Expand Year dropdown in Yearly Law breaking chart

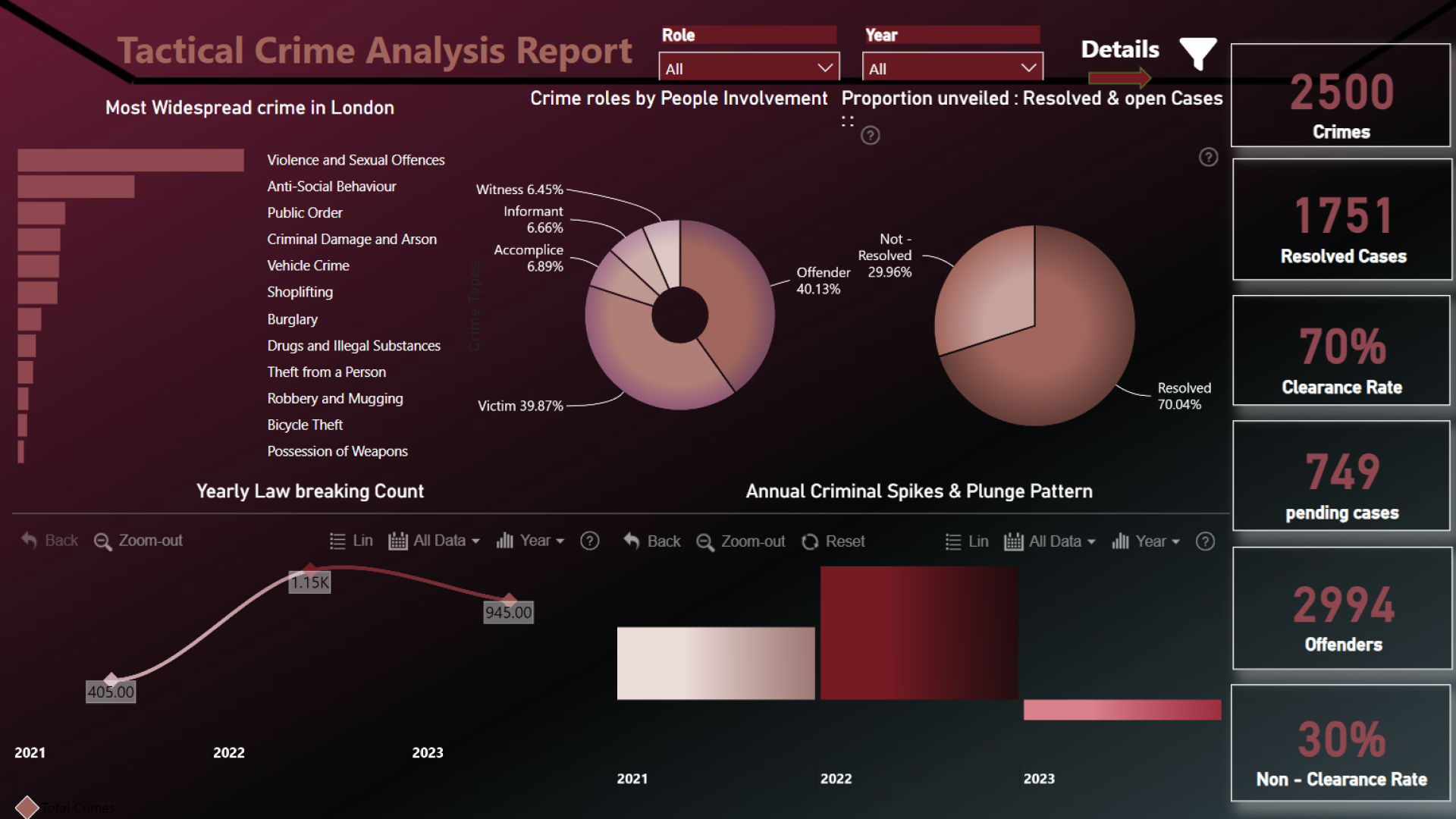(530, 541)
